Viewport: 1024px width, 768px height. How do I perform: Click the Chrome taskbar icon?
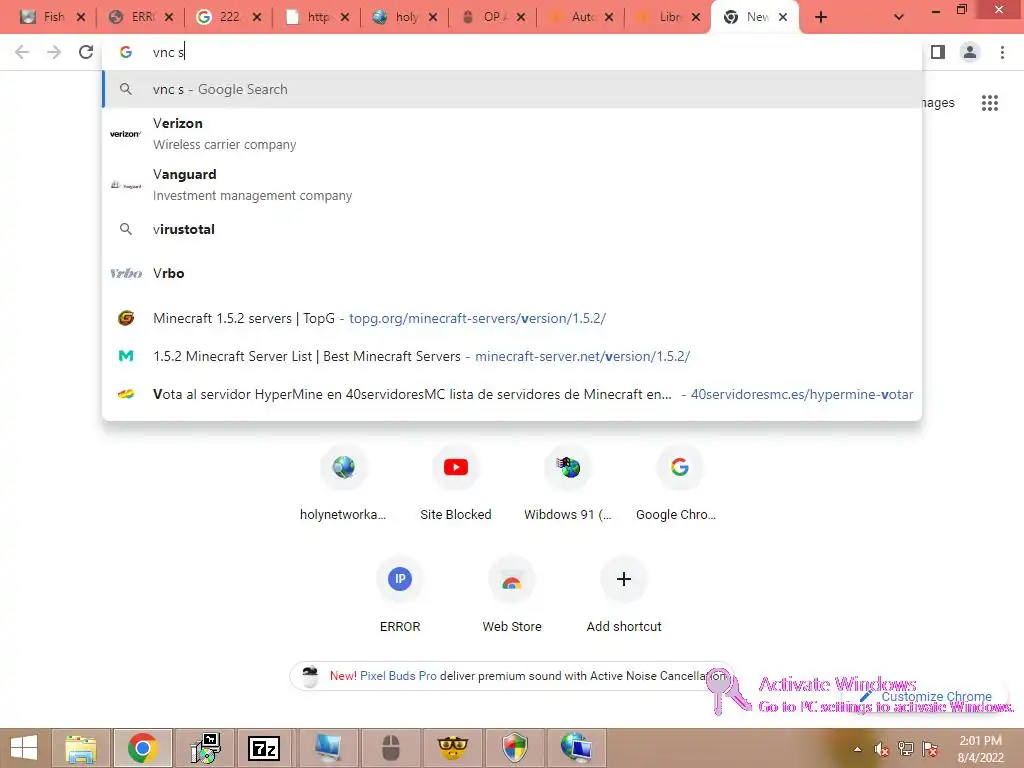click(x=142, y=748)
